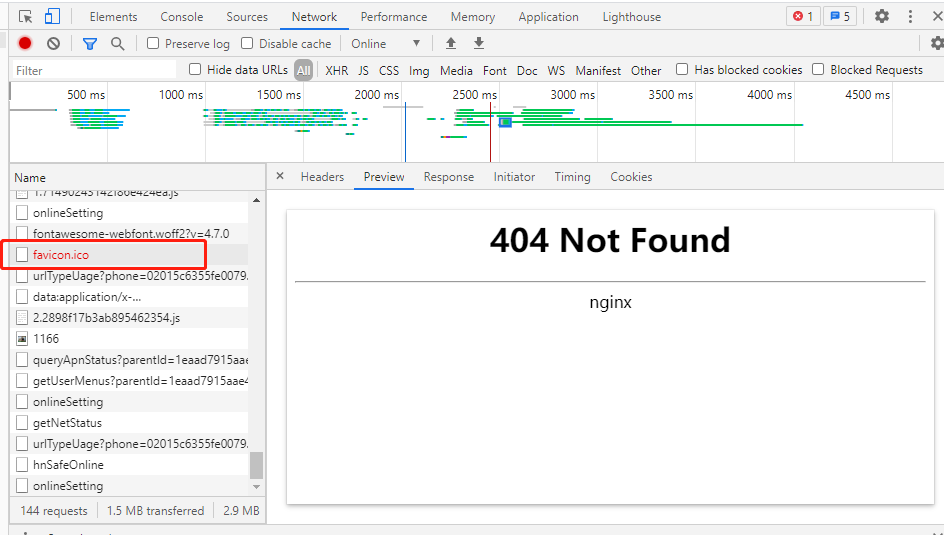Image resolution: width=944 pixels, height=535 pixels.
Task: Filter requests by WS
Action: pyautogui.click(x=556, y=70)
